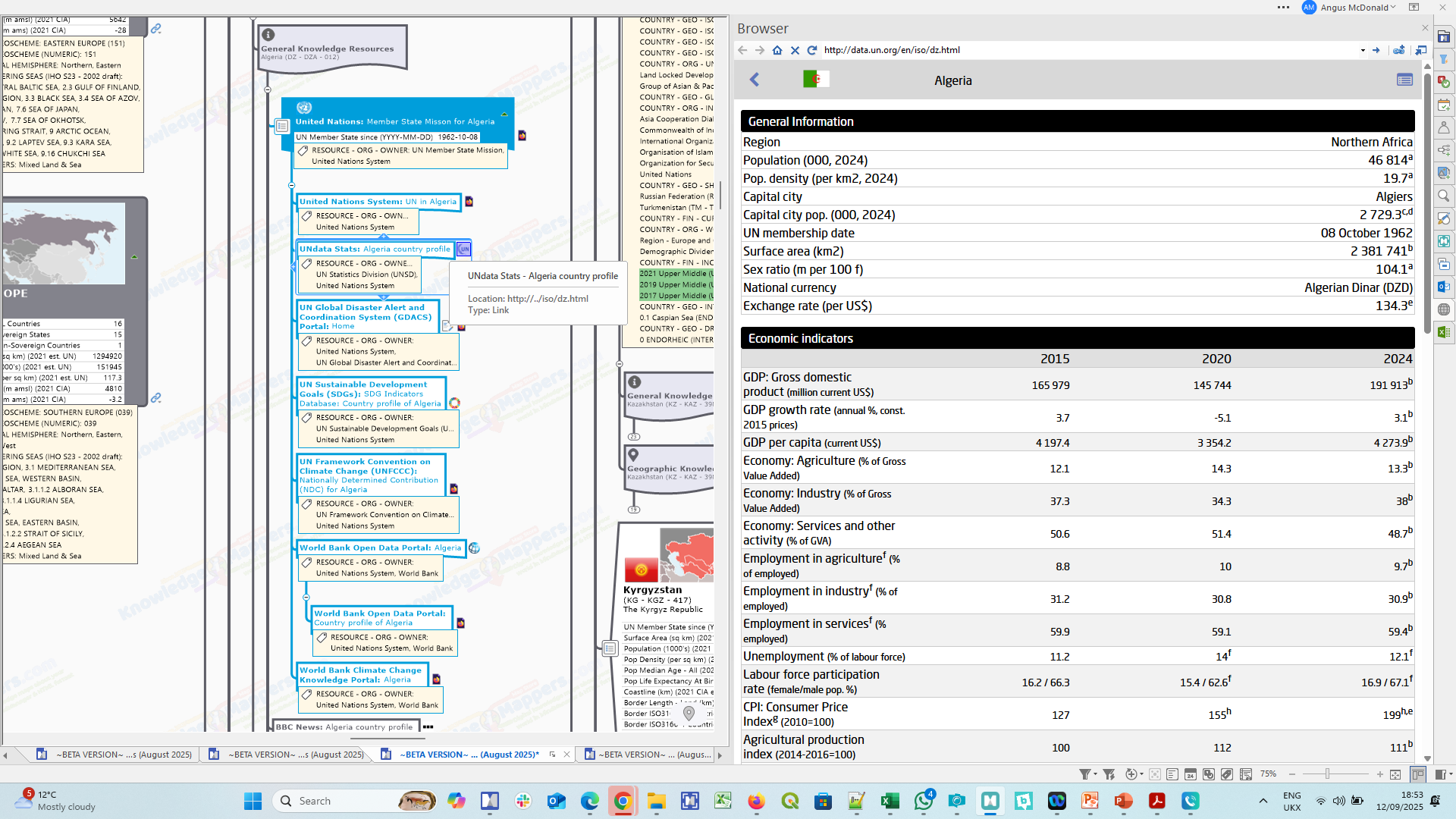This screenshot has width=1456, height=819.
Task: Go back in the browser pane
Action: coord(742,50)
